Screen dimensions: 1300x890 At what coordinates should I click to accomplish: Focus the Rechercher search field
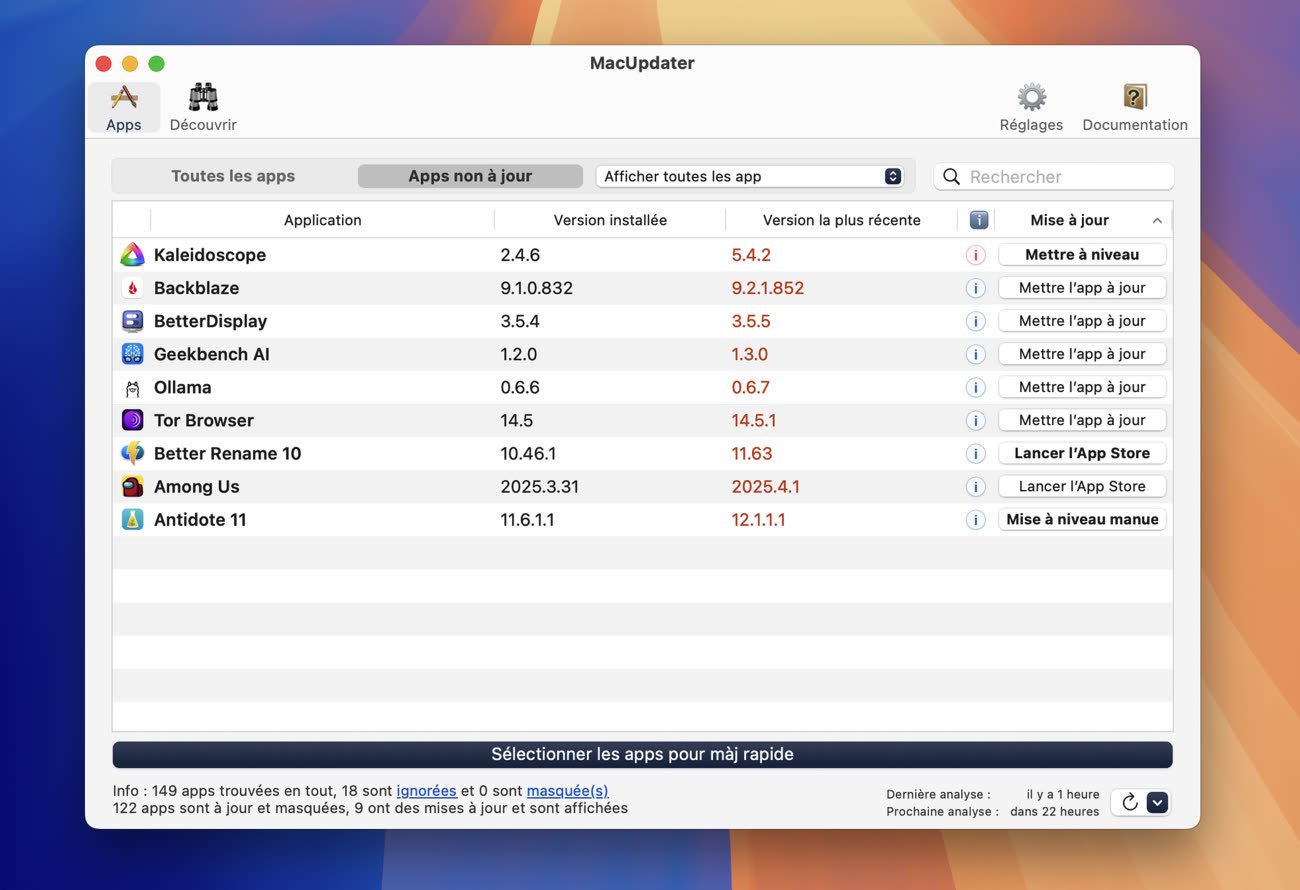tap(1054, 177)
